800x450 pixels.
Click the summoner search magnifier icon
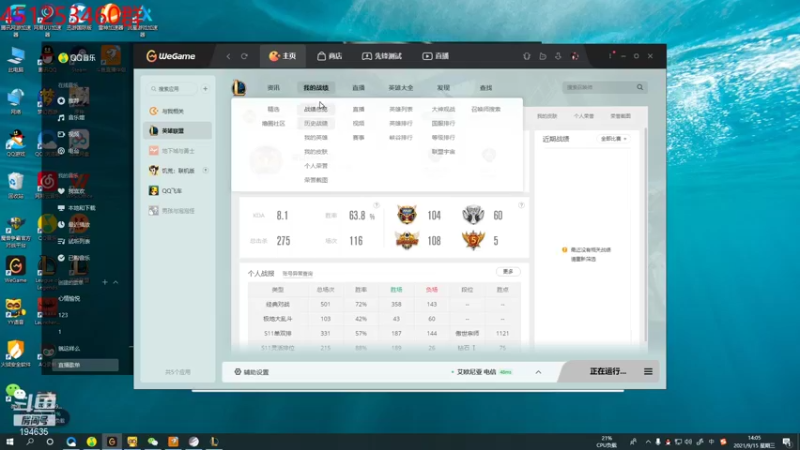tap(640, 87)
